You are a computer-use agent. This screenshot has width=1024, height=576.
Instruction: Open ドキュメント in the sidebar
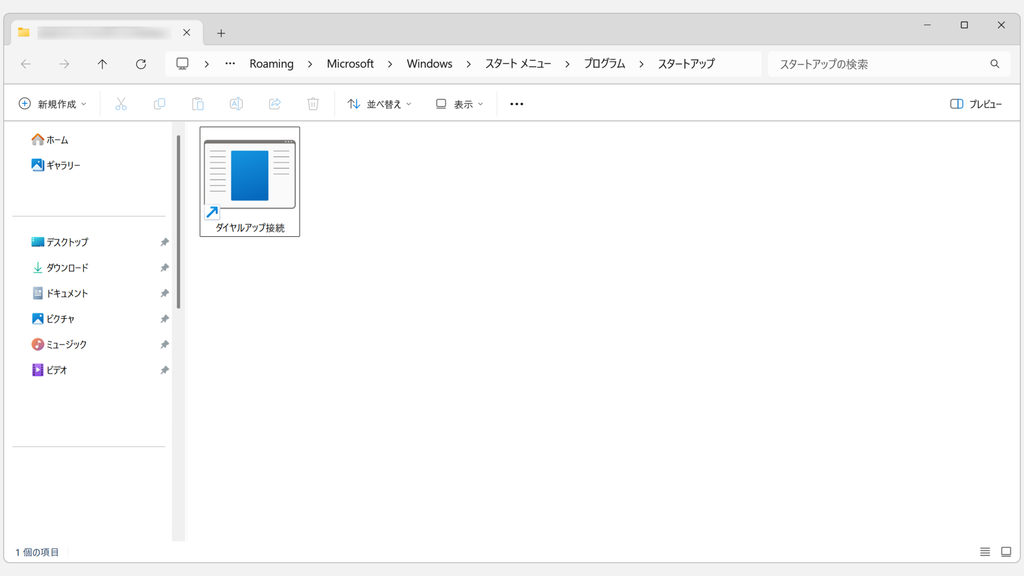click(60, 293)
